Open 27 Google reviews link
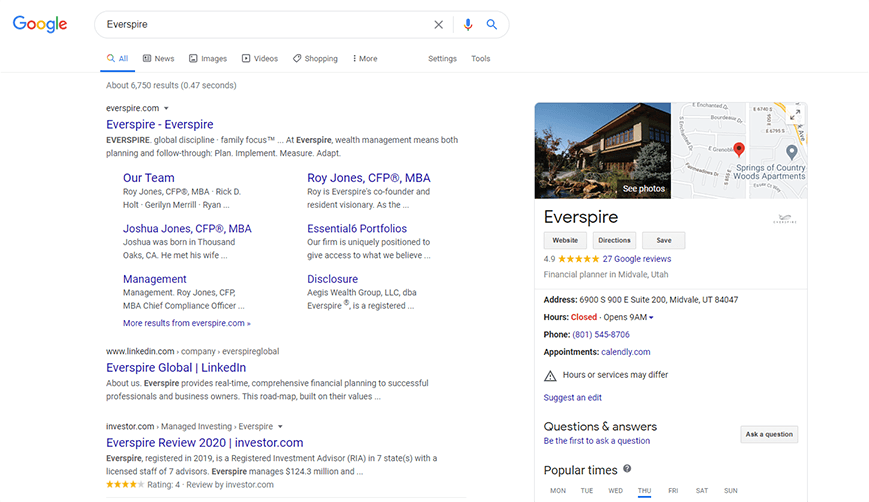The image size is (869, 502). (637, 259)
